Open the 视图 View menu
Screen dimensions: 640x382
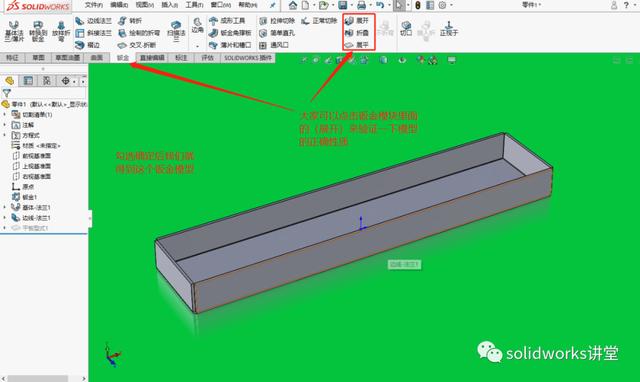tap(144, 5)
